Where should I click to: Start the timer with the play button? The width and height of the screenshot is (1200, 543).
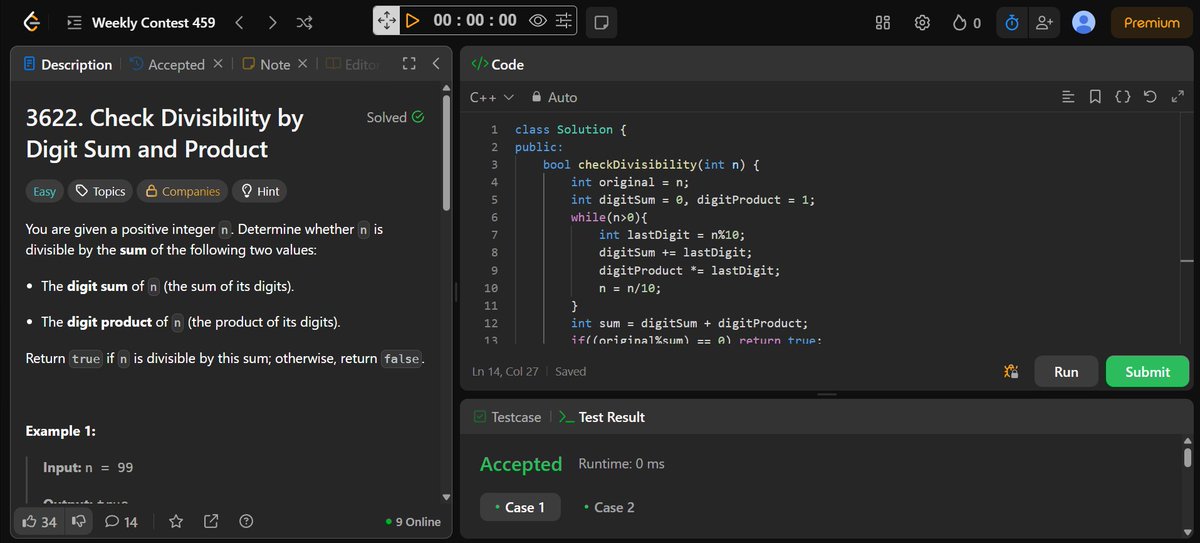[412, 20]
